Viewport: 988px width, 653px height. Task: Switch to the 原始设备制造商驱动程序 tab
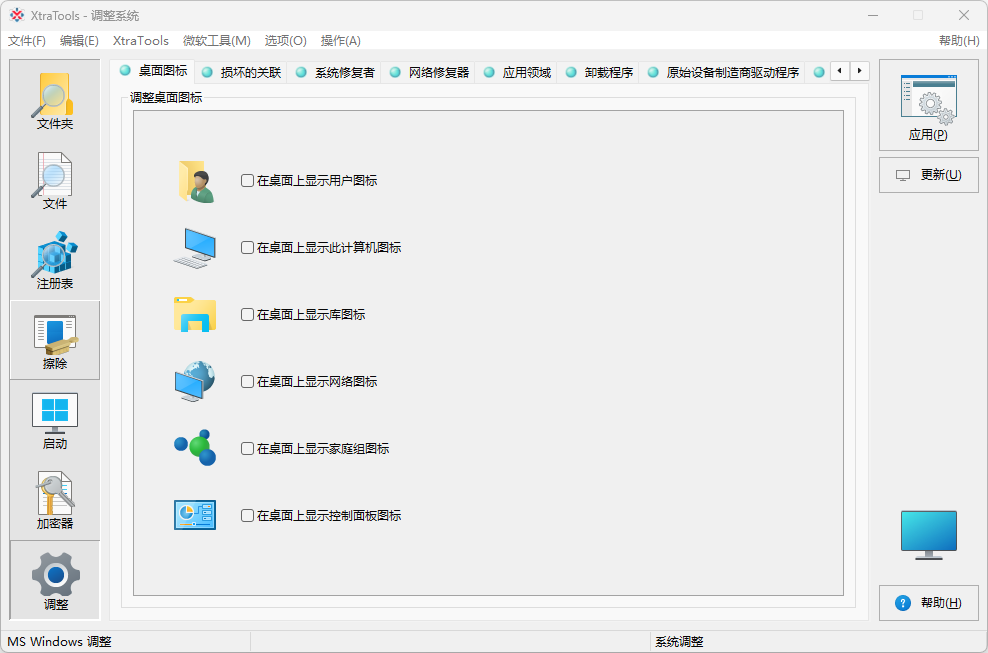[x=722, y=72]
